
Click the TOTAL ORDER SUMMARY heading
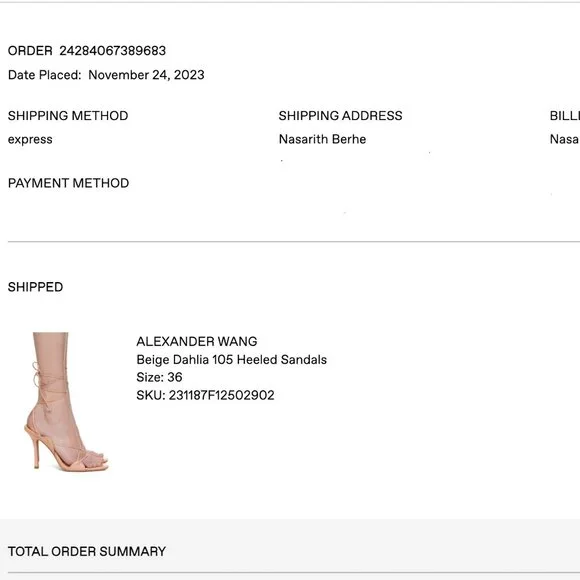[87, 552]
